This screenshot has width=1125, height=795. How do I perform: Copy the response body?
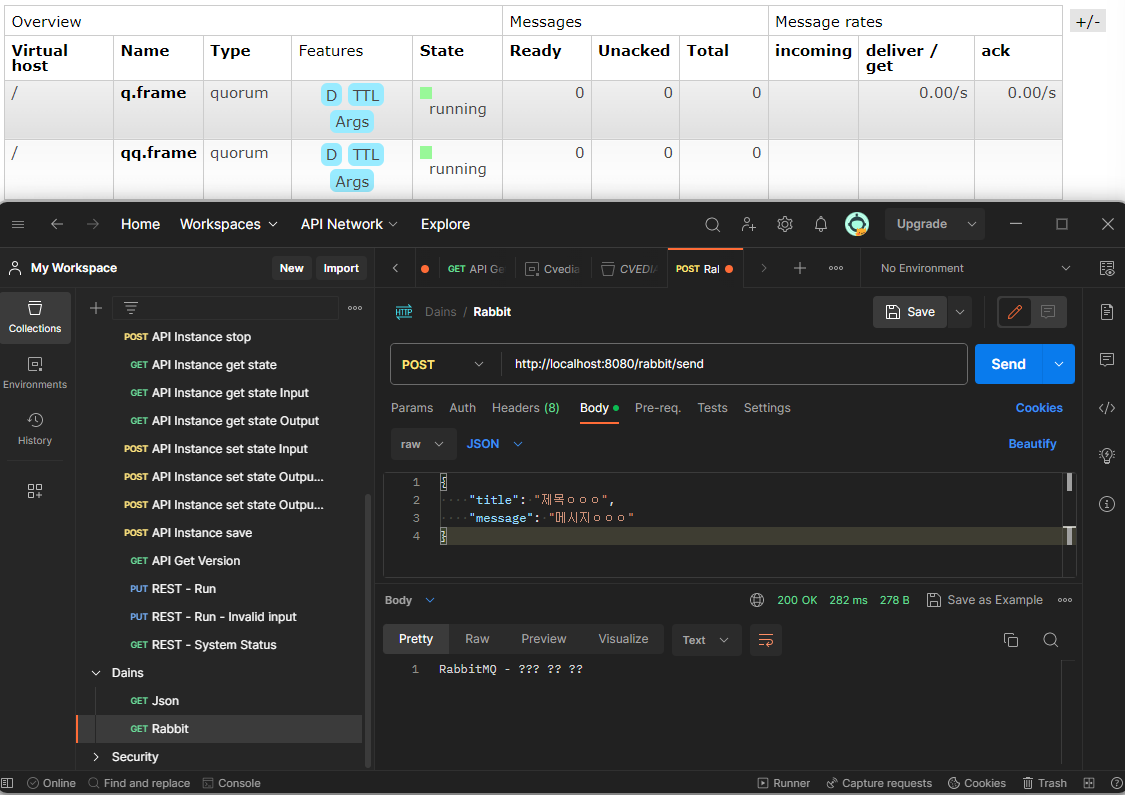(x=1011, y=640)
